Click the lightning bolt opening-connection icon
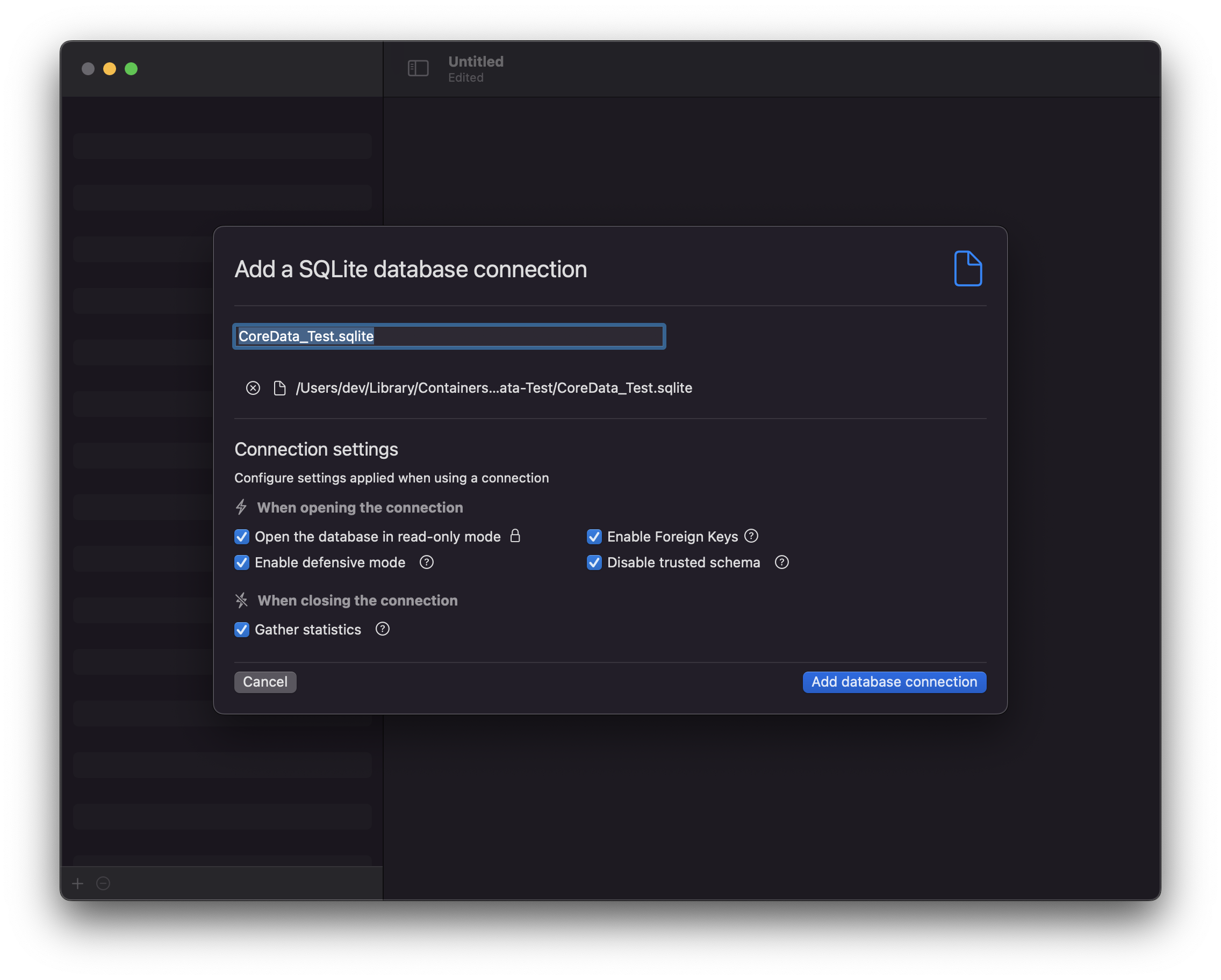Image resolution: width=1221 pixels, height=980 pixels. [x=241, y=507]
